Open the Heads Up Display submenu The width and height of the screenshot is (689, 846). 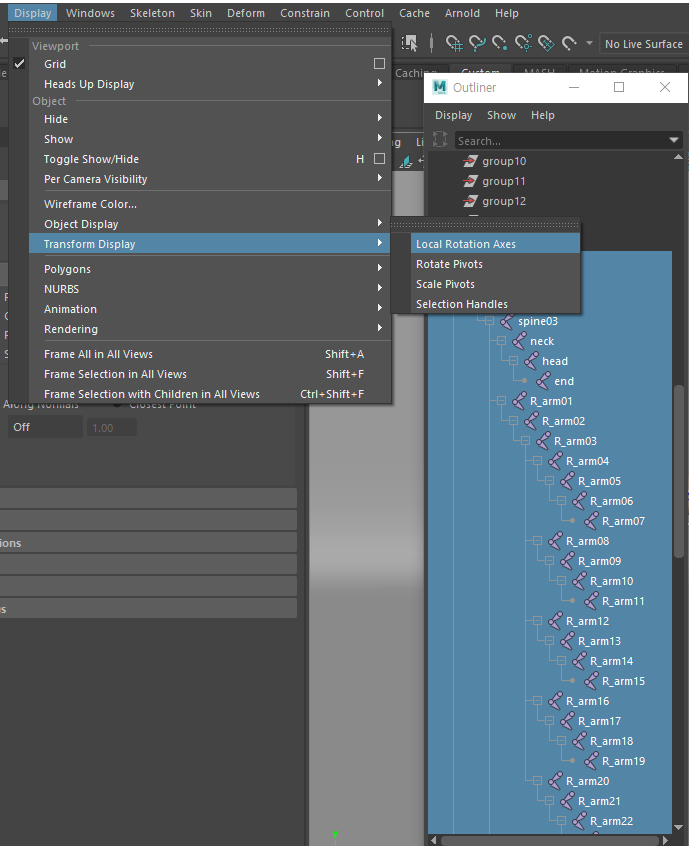pyautogui.click(x=210, y=84)
